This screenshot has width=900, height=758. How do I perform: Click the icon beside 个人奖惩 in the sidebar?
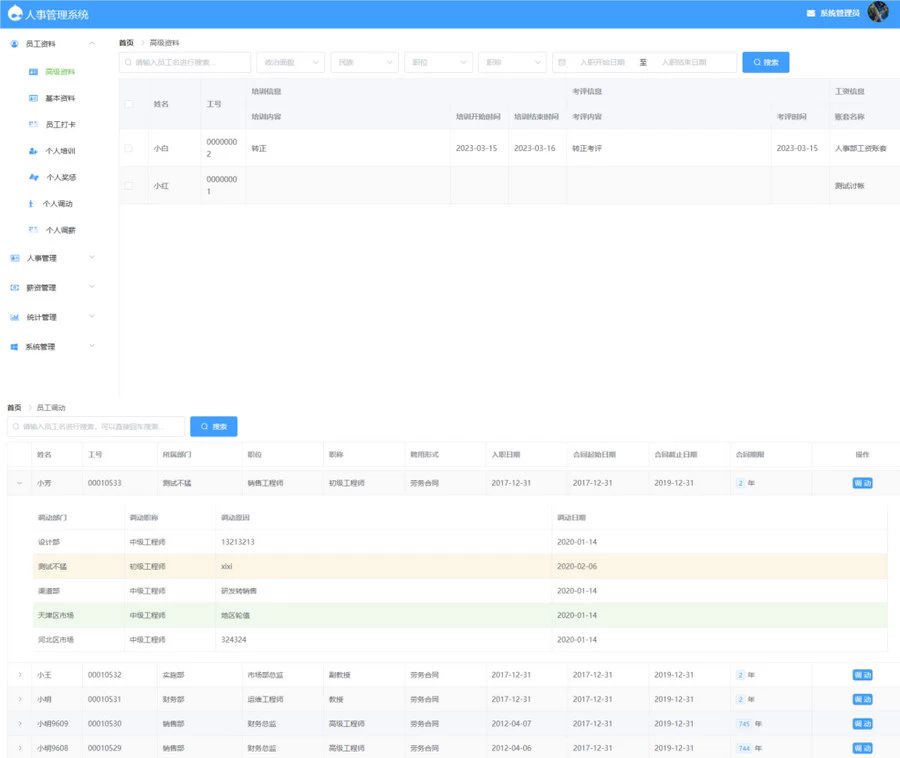click(33, 177)
